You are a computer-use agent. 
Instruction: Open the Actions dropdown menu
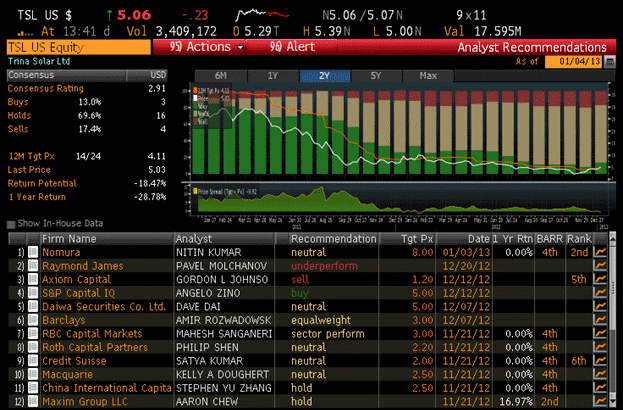(201, 47)
